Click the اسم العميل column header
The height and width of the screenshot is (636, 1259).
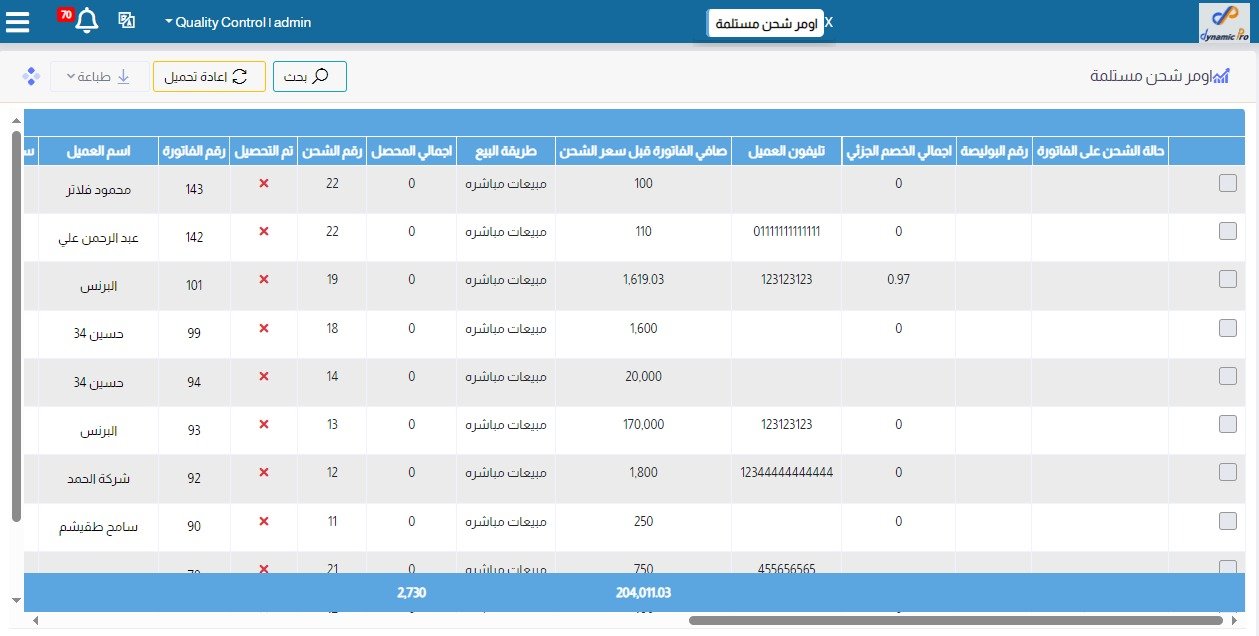[98, 152]
